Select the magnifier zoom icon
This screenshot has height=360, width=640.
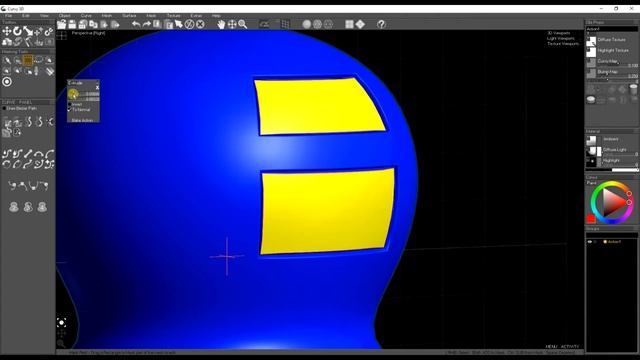coord(242,24)
